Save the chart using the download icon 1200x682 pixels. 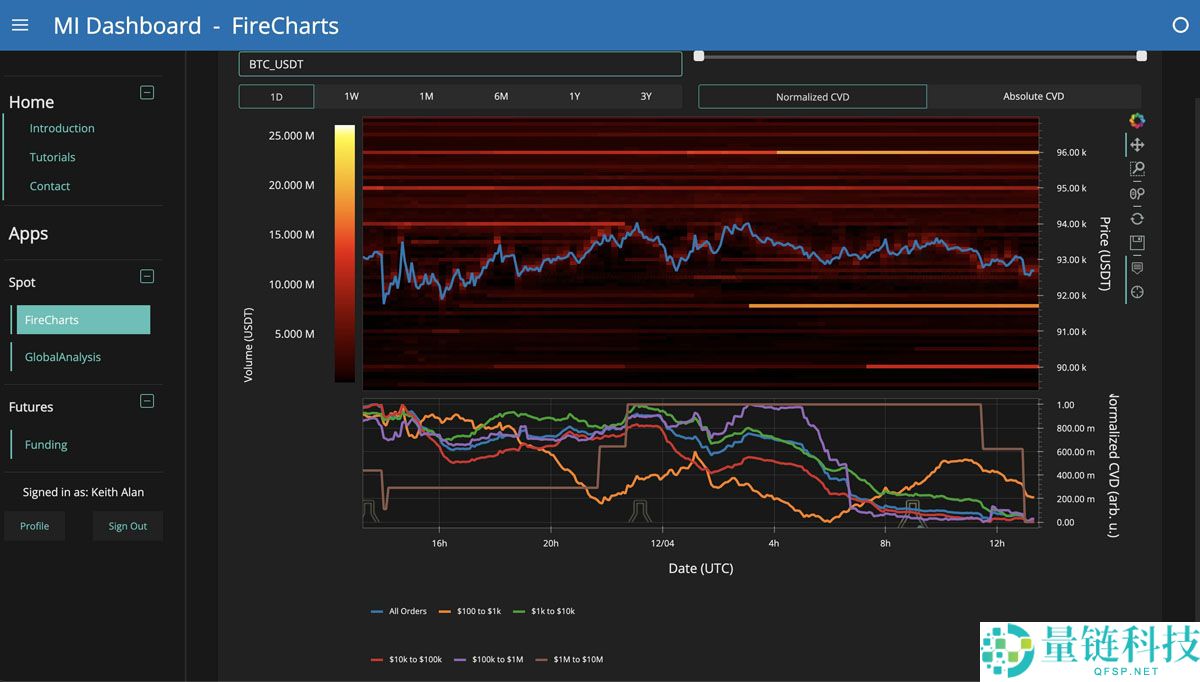pyautogui.click(x=1136, y=242)
